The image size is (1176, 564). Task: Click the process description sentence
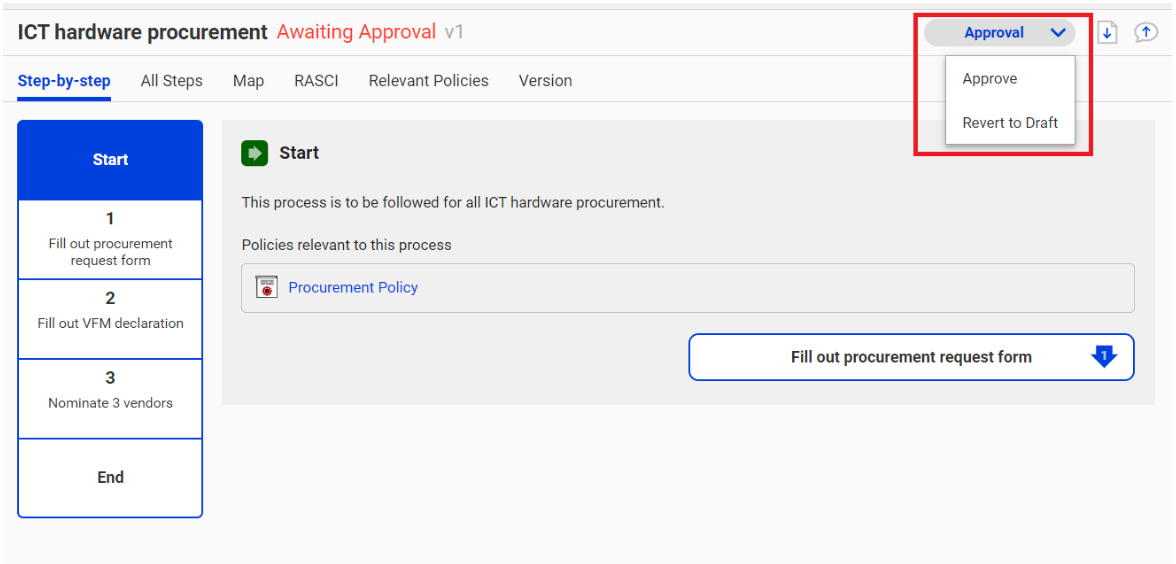pyautogui.click(x=453, y=203)
